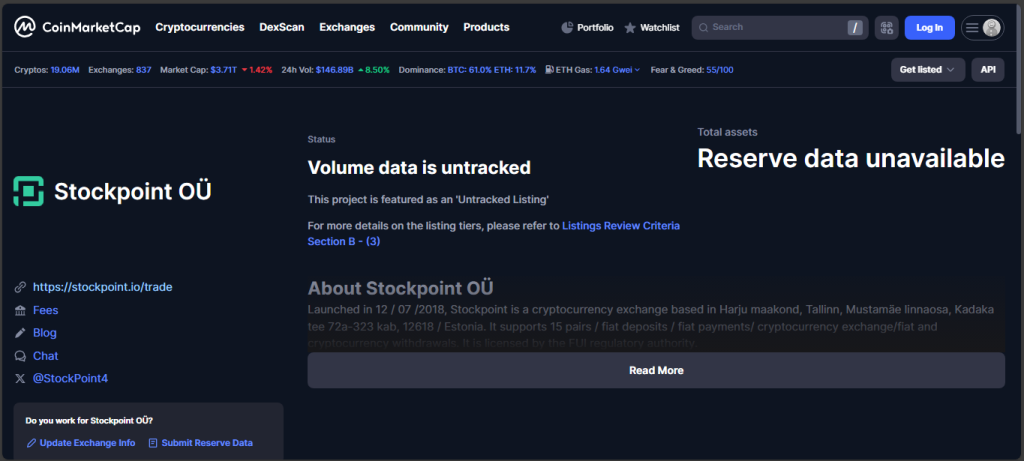
Task: Expand description with Read More button
Action: [x=656, y=370]
